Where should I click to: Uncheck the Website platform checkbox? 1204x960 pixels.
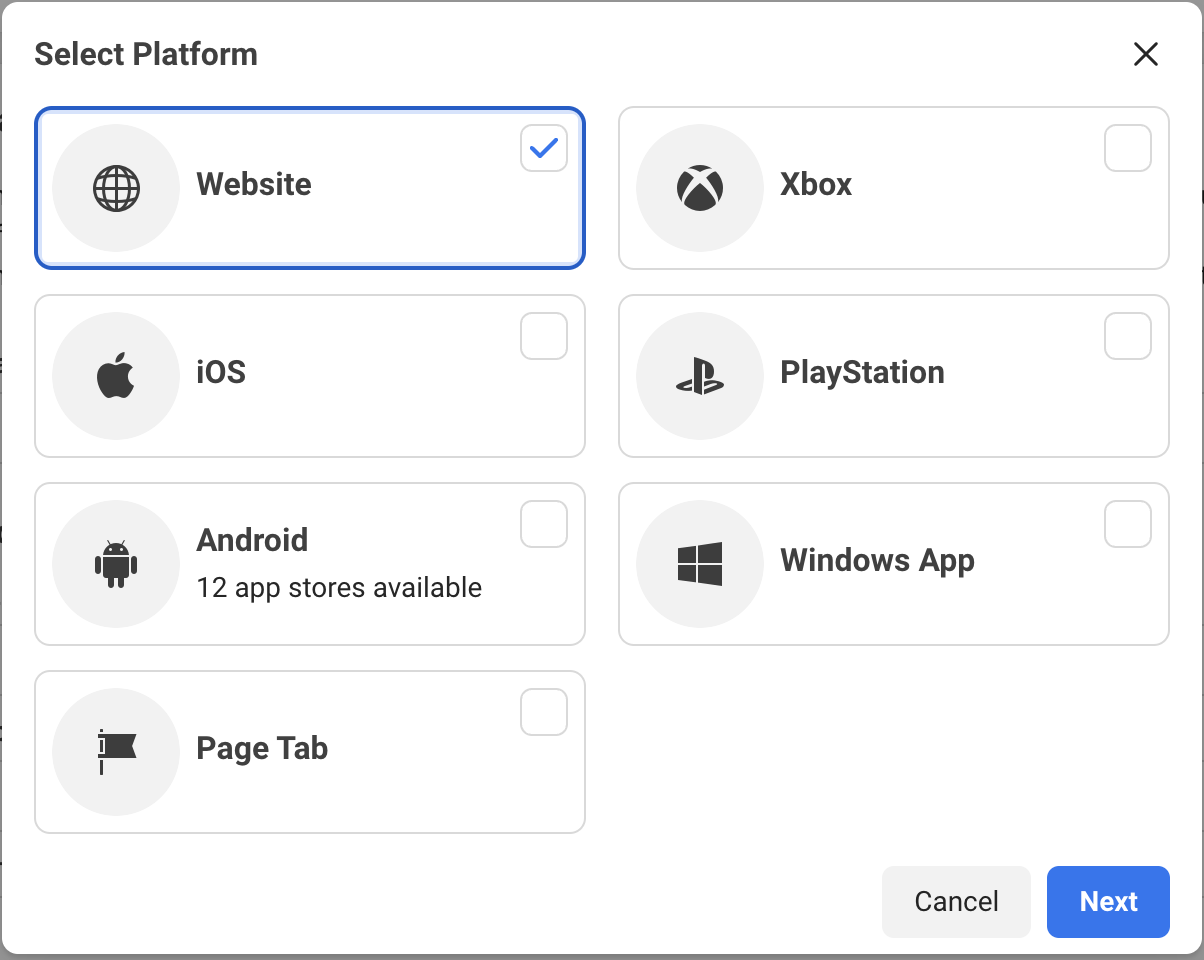click(544, 148)
